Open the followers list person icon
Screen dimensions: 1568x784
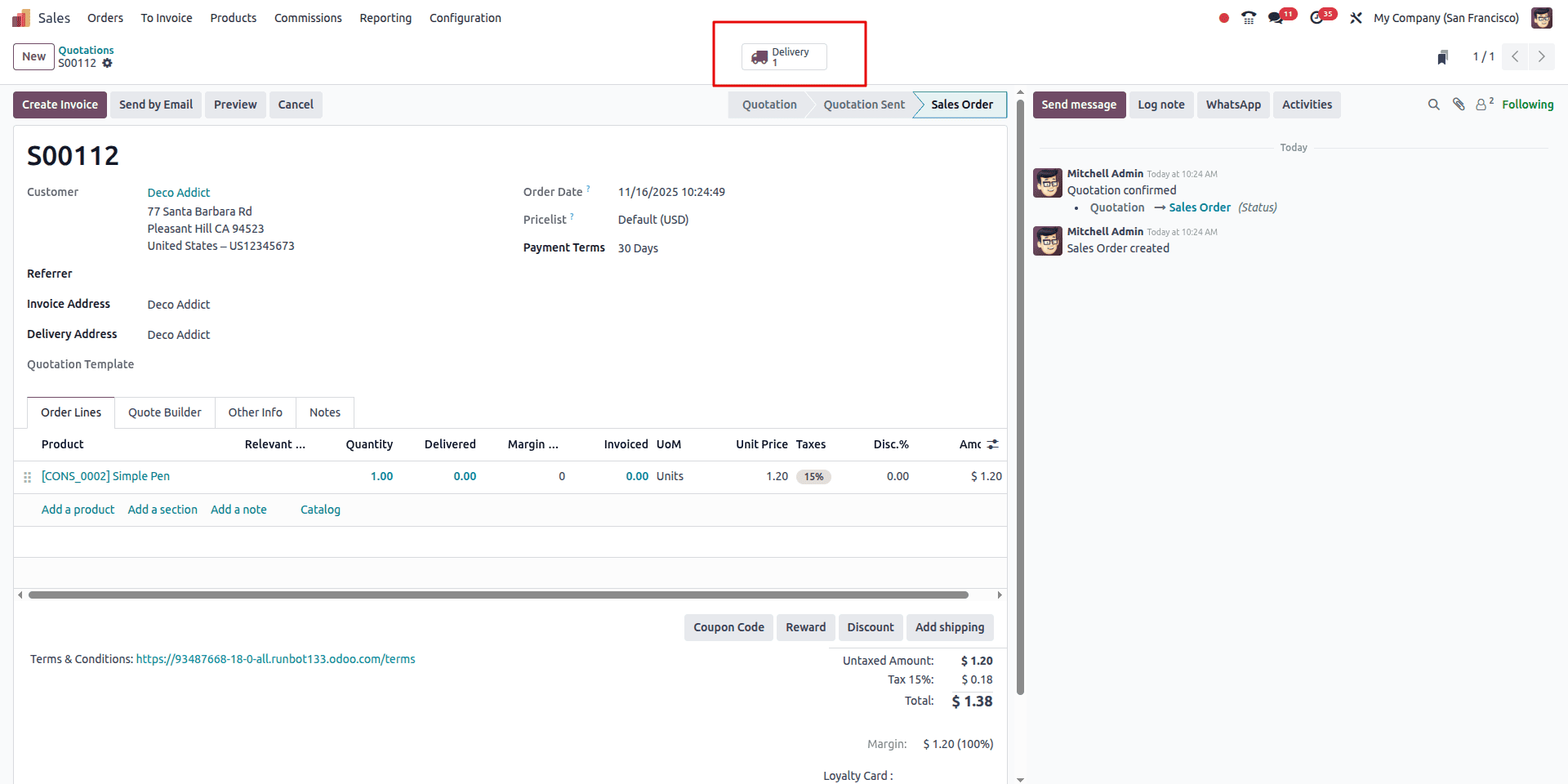coord(1483,105)
